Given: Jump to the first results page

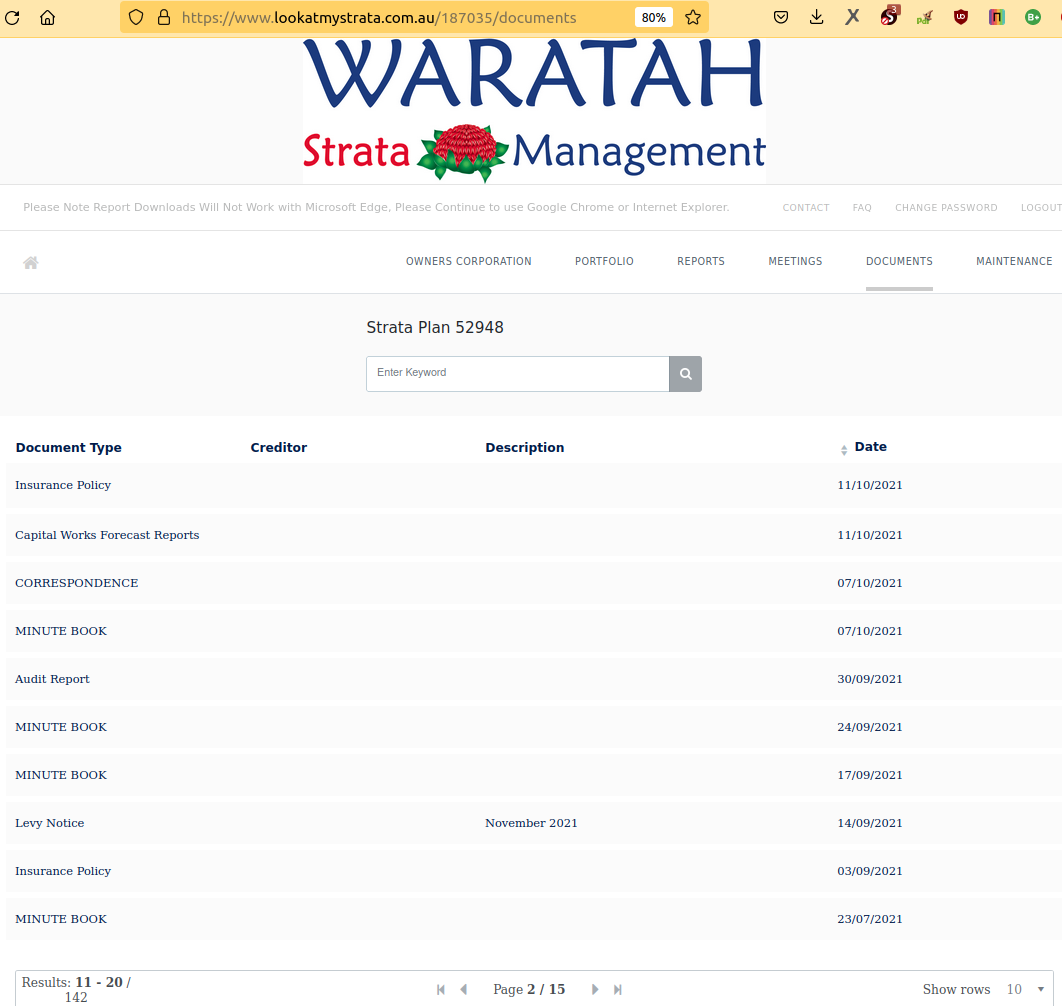Looking at the screenshot, I should pyautogui.click(x=441, y=989).
